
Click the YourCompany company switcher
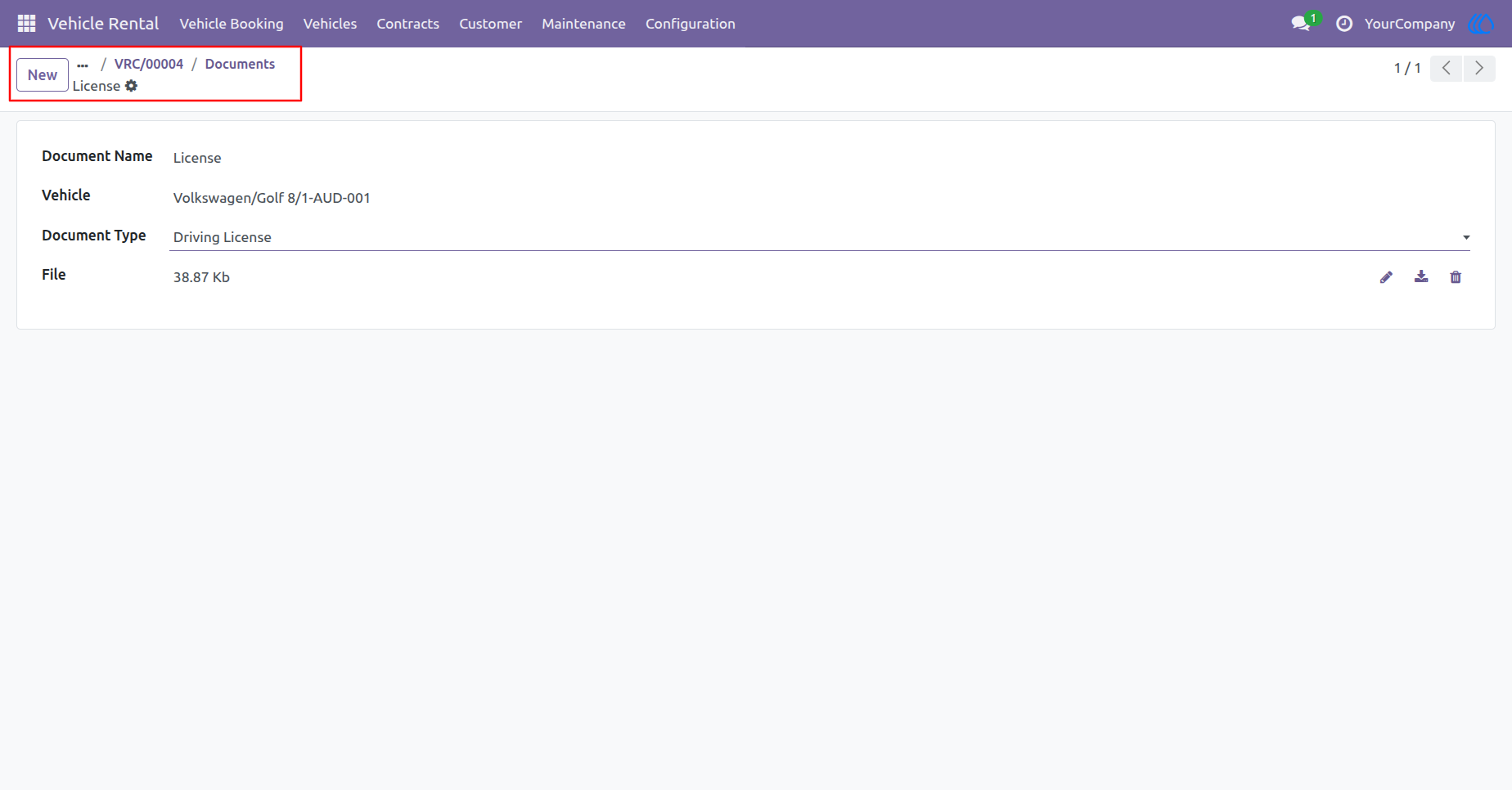pyautogui.click(x=1410, y=24)
